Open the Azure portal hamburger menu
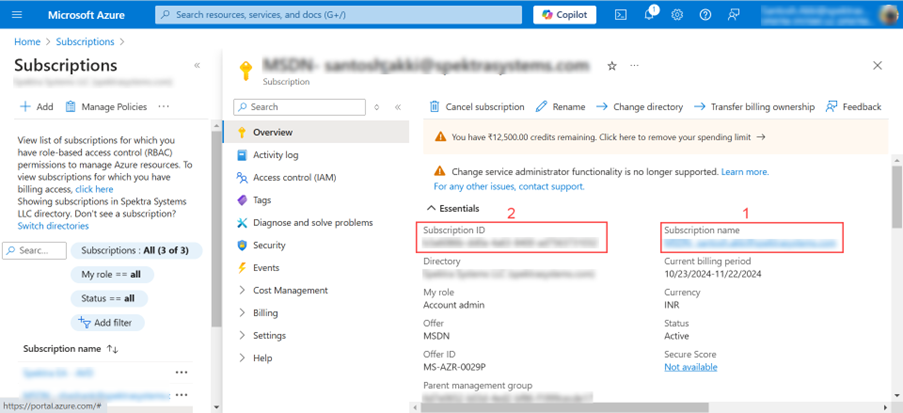Screen dimensions: 903x413 (x=17, y=14)
